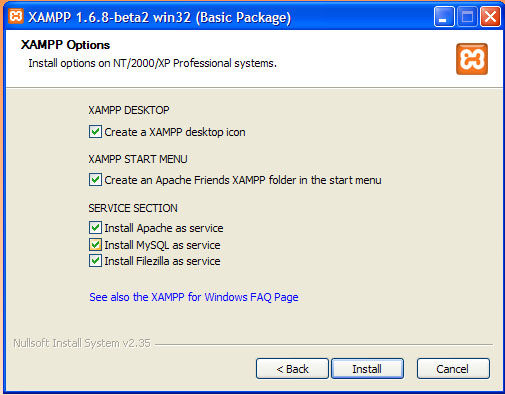Viewport: 505px width, 395px height.
Task: Click the maximize button in the title bar
Action: click(x=467, y=16)
